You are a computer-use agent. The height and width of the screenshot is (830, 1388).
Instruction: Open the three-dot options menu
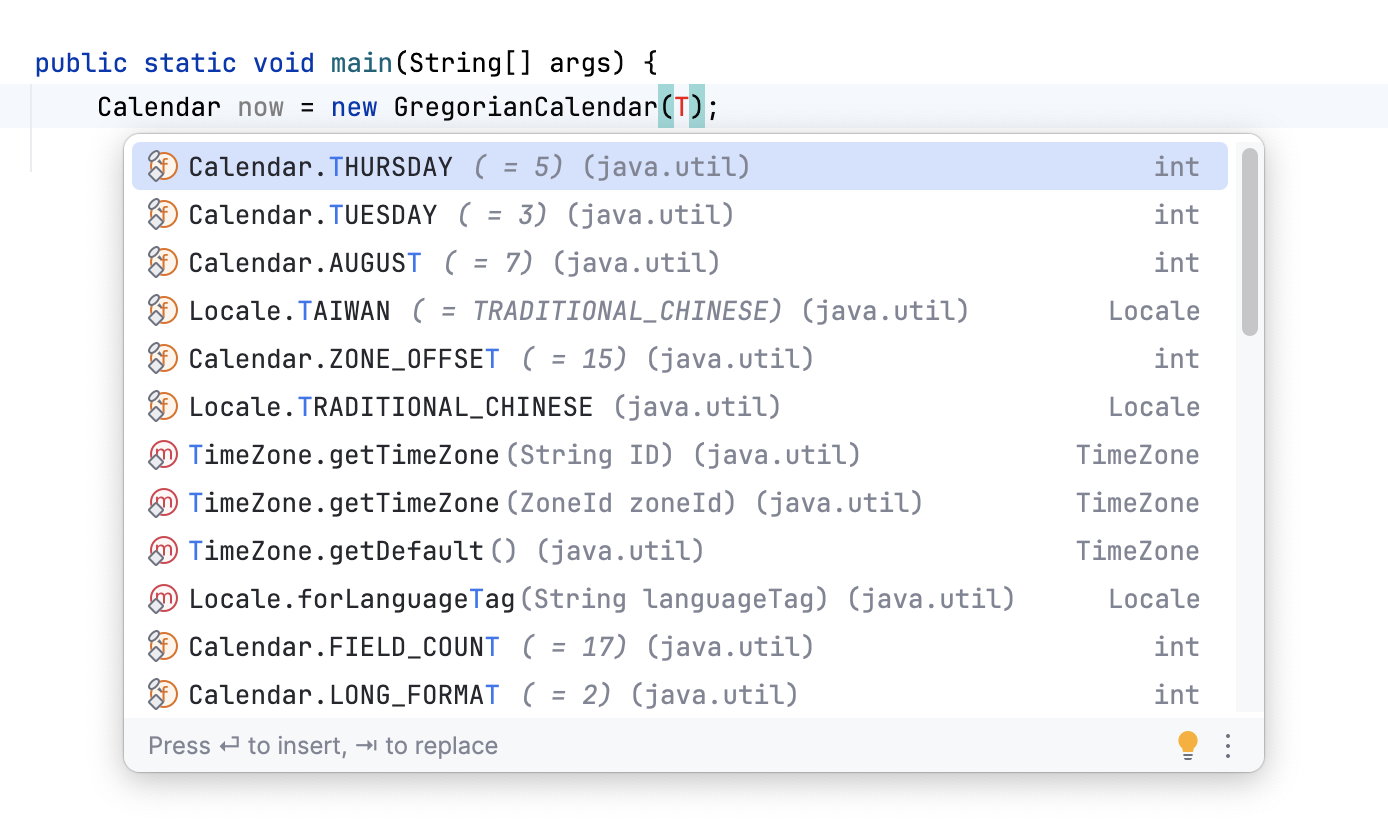pos(1228,745)
